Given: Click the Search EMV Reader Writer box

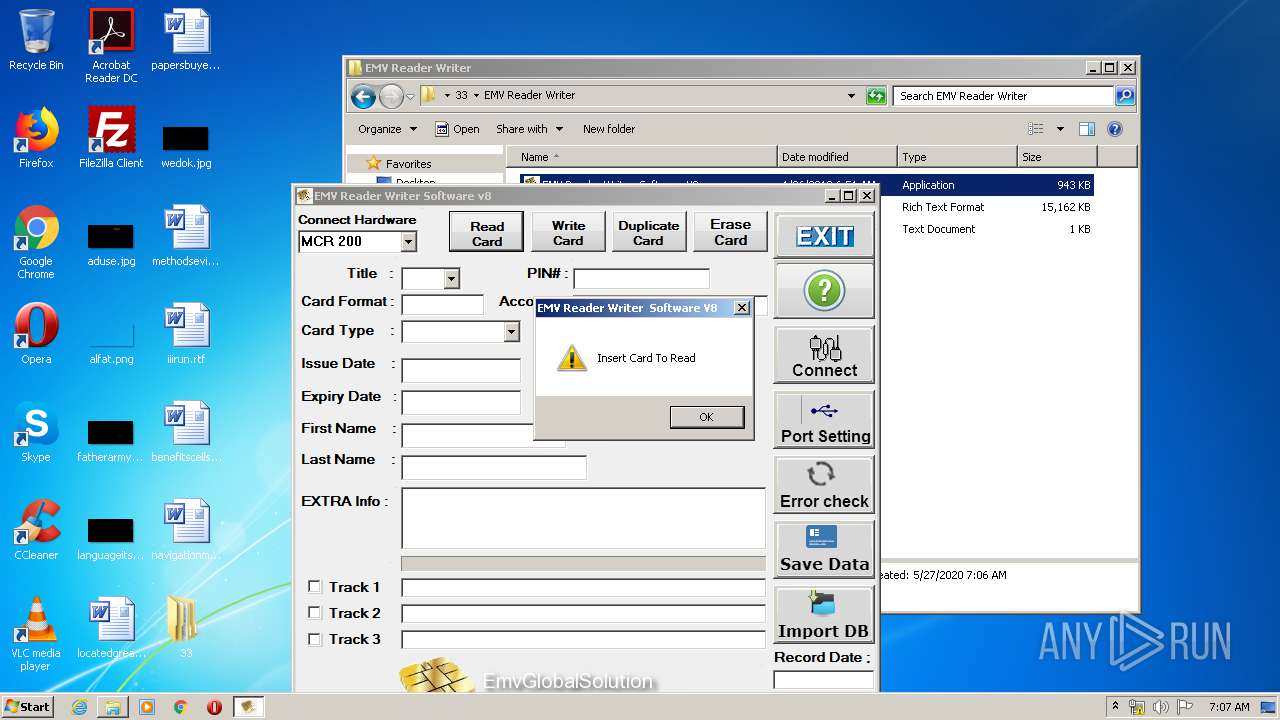Looking at the screenshot, I should coord(1003,96).
